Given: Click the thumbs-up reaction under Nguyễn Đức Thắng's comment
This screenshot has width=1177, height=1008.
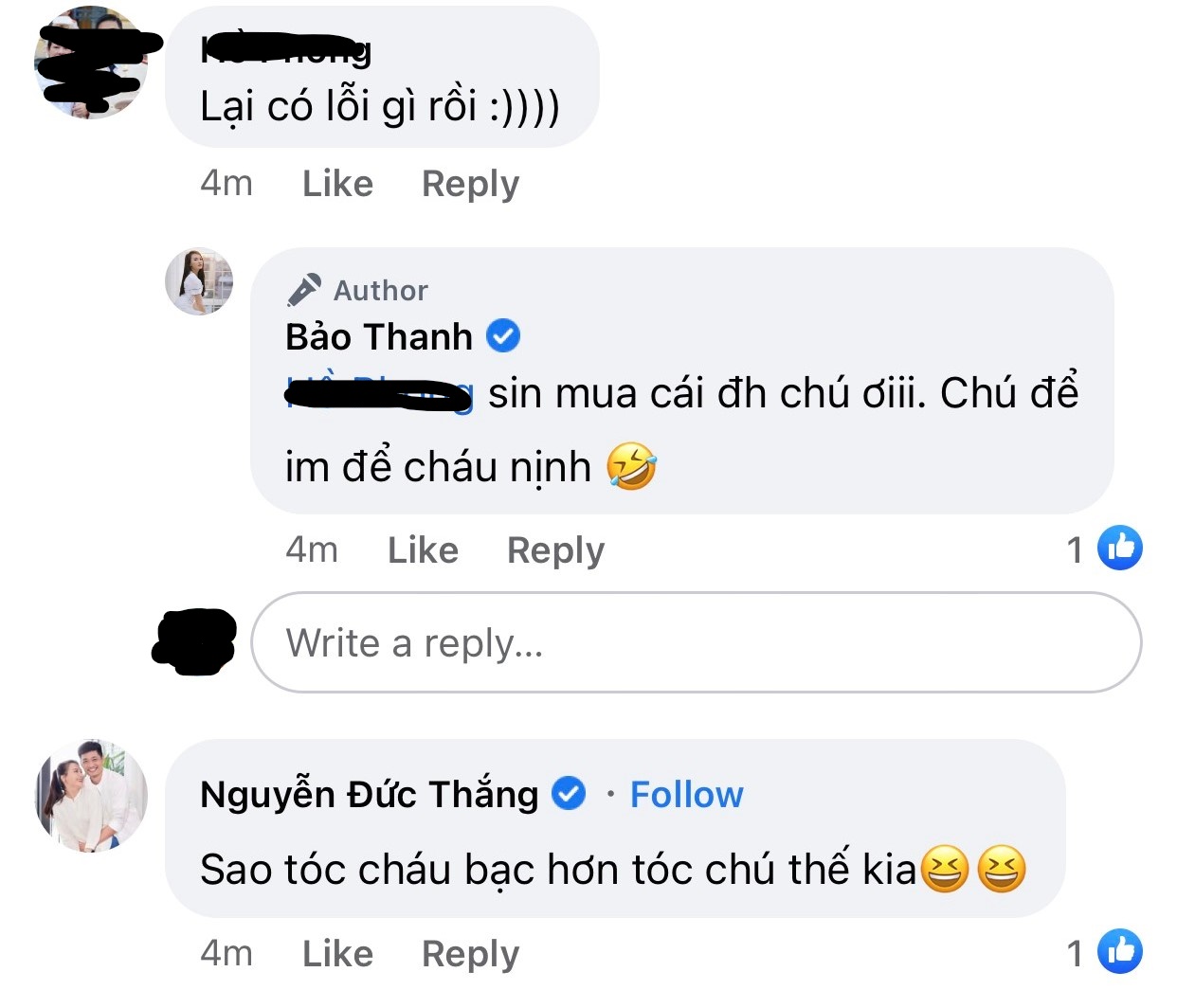Looking at the screenshot, I should (x=1118, y=951).
